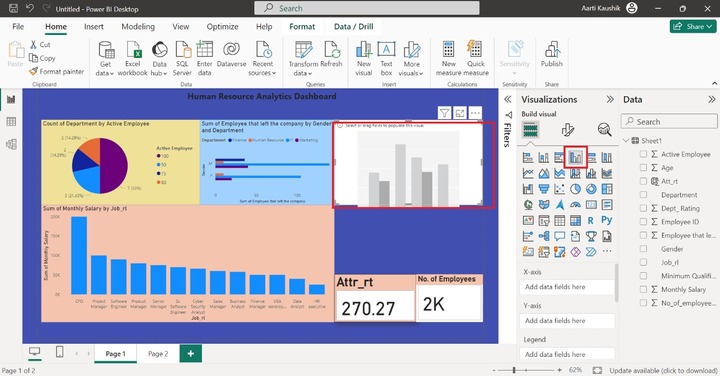720x376 pixels.
Task: Check the Active Employee field
Action: pyautogui.click(x=643, y=154)
